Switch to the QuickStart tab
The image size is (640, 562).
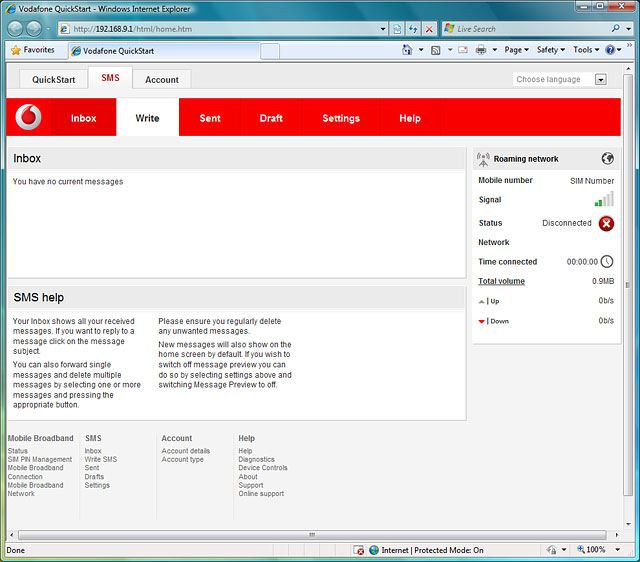(x=53, y=80)
